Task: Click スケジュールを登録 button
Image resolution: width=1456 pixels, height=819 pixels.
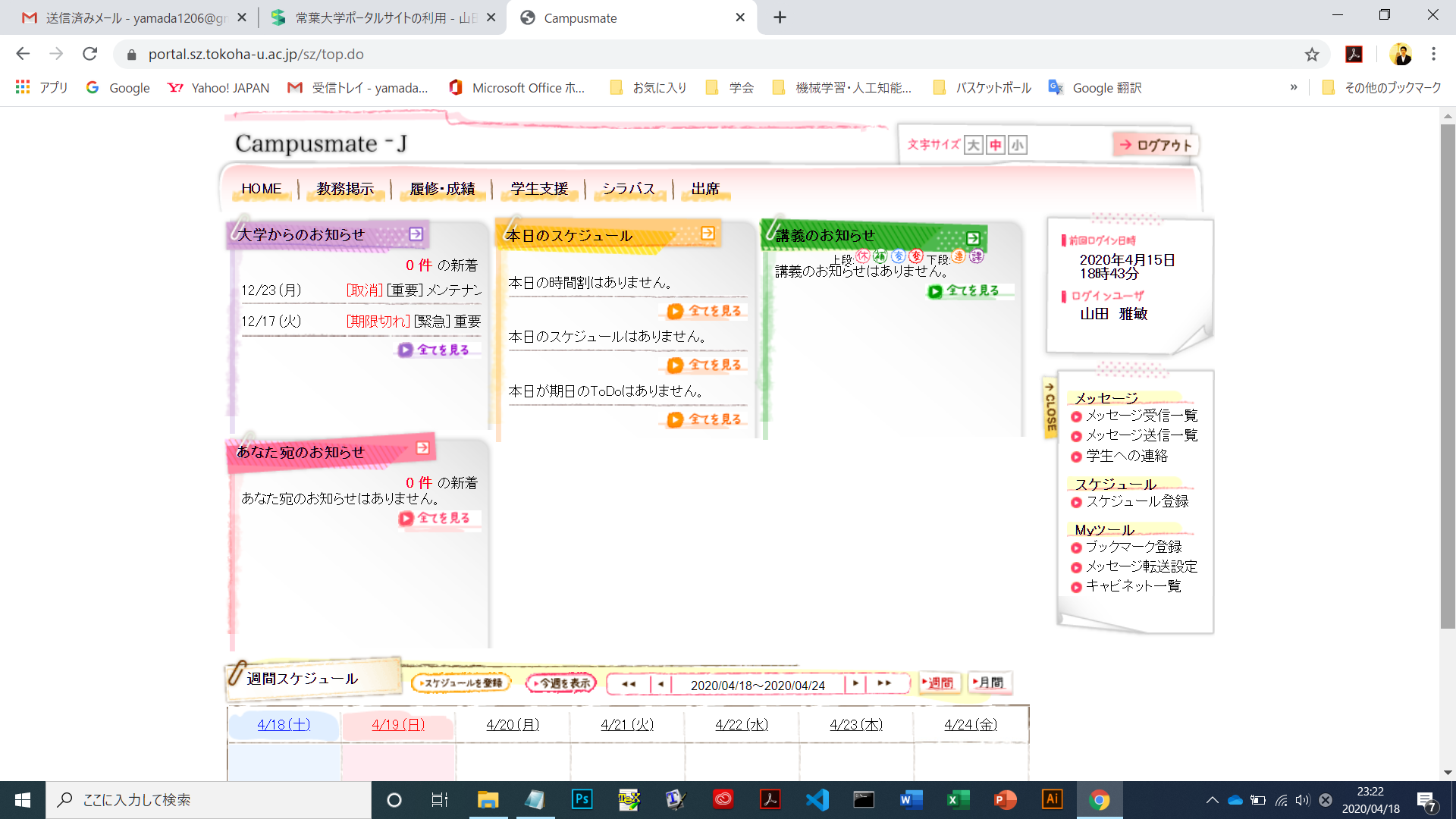Action: [461, 682]
